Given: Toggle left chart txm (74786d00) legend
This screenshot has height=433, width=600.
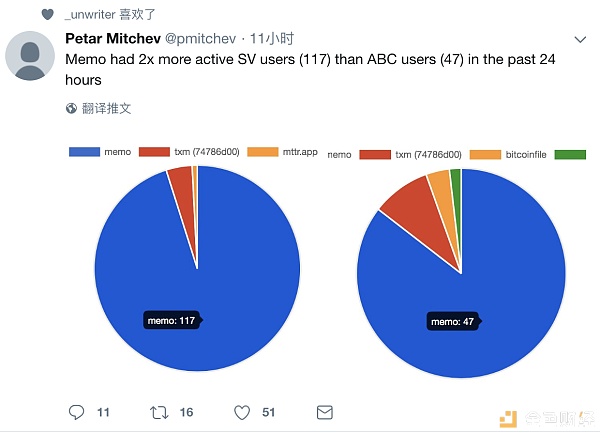Looking at the screenshot, I should click(x=189, y=152).
